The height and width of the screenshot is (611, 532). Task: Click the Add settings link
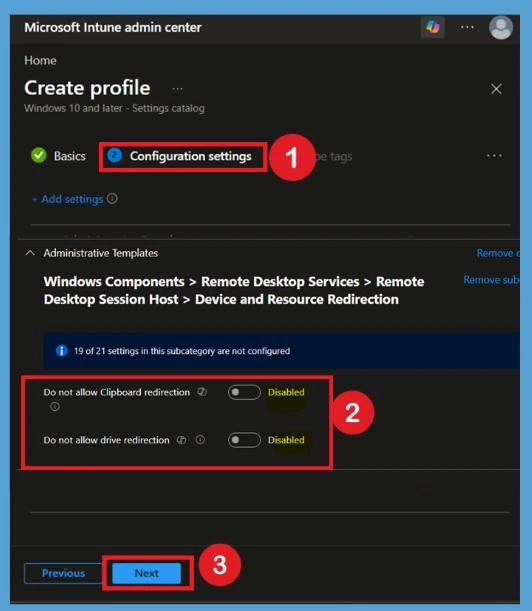pyautogui.click(x=67, y=199)
